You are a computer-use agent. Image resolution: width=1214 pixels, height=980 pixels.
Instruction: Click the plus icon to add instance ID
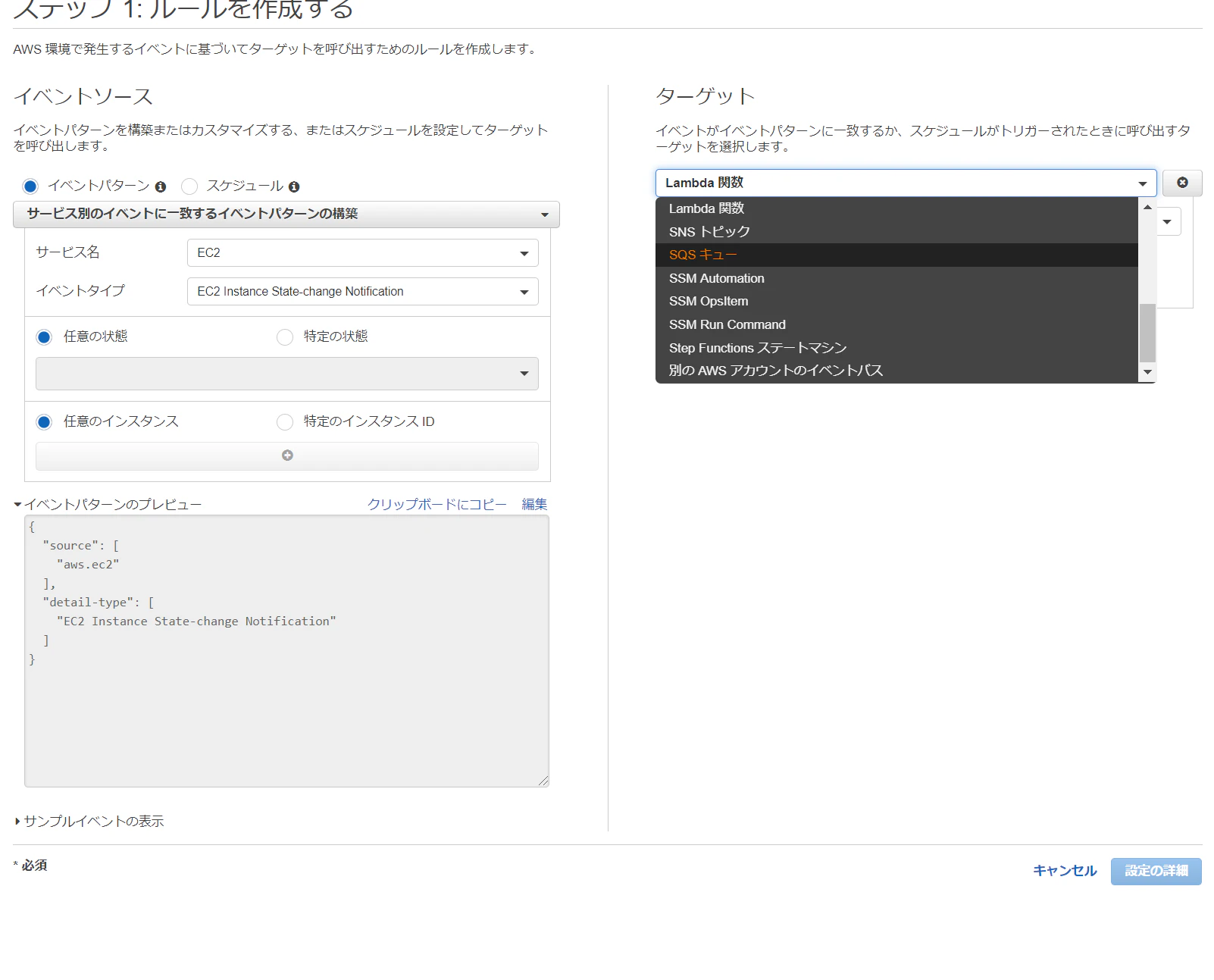pos(287,456)
